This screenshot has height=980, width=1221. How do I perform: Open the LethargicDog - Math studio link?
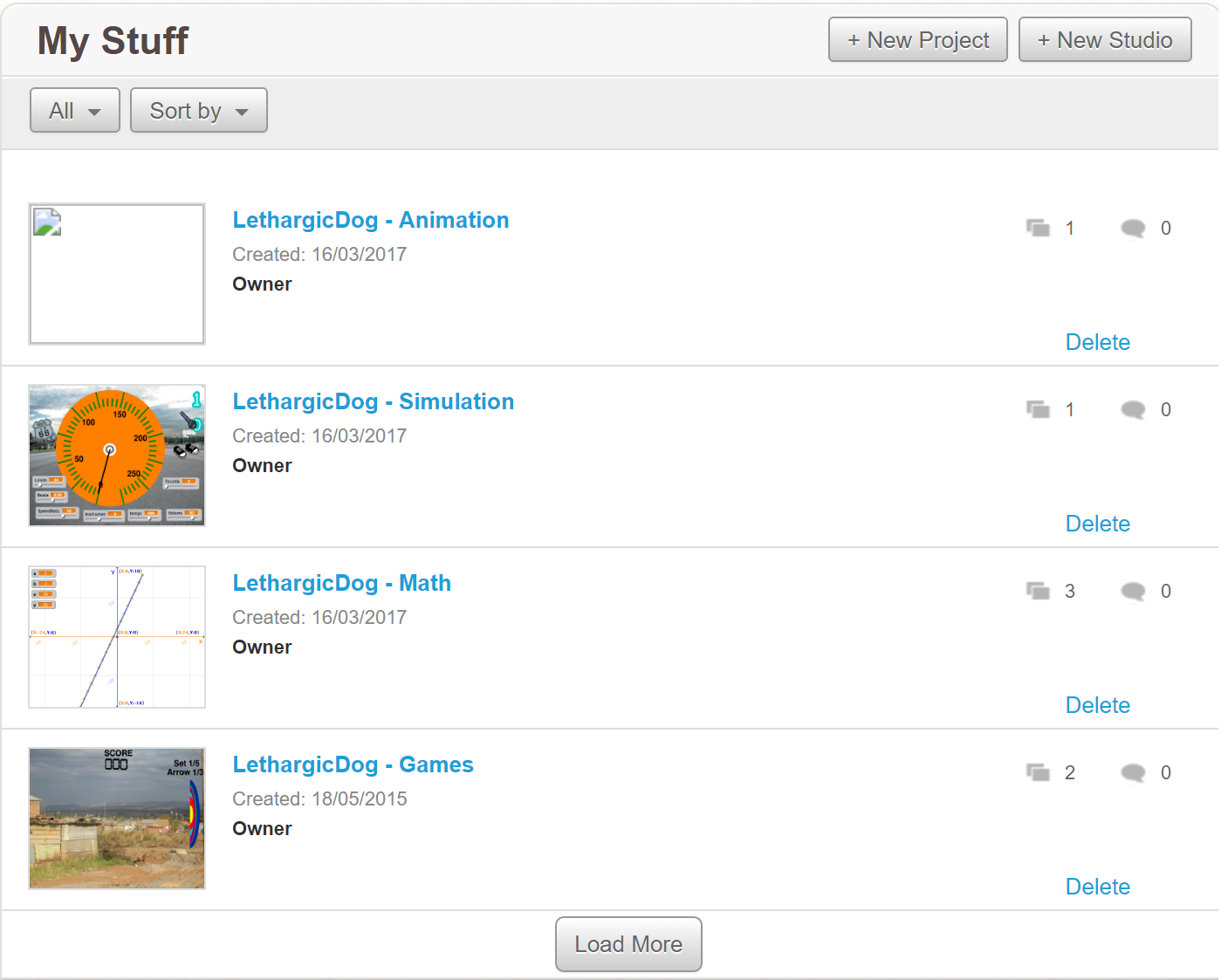(x=341, y=583)
